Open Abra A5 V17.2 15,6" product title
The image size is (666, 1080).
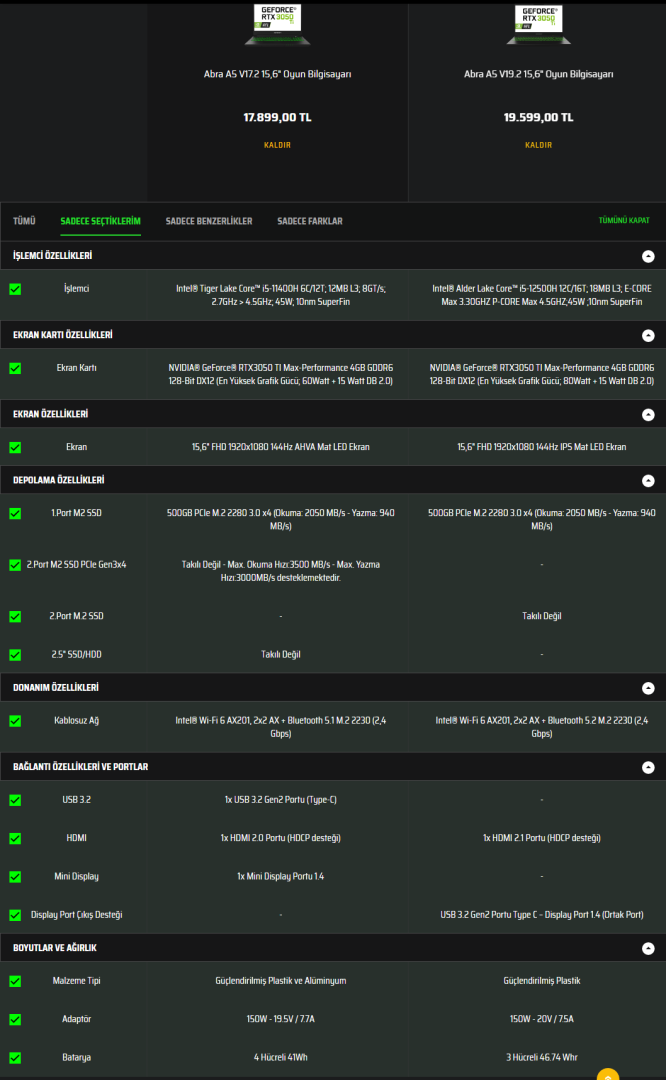coord(278,74)
